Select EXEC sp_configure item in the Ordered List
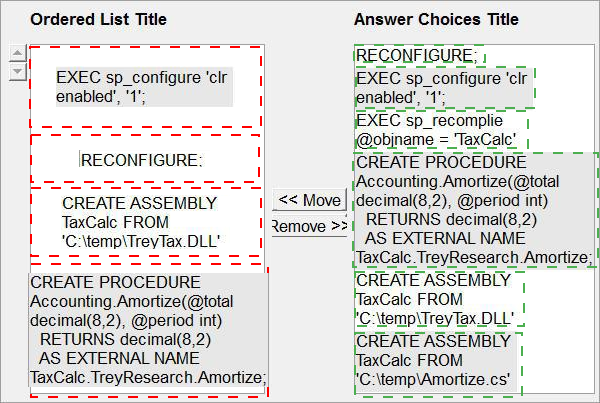Viewport: 600px width, 403px height. coord(145,87)
